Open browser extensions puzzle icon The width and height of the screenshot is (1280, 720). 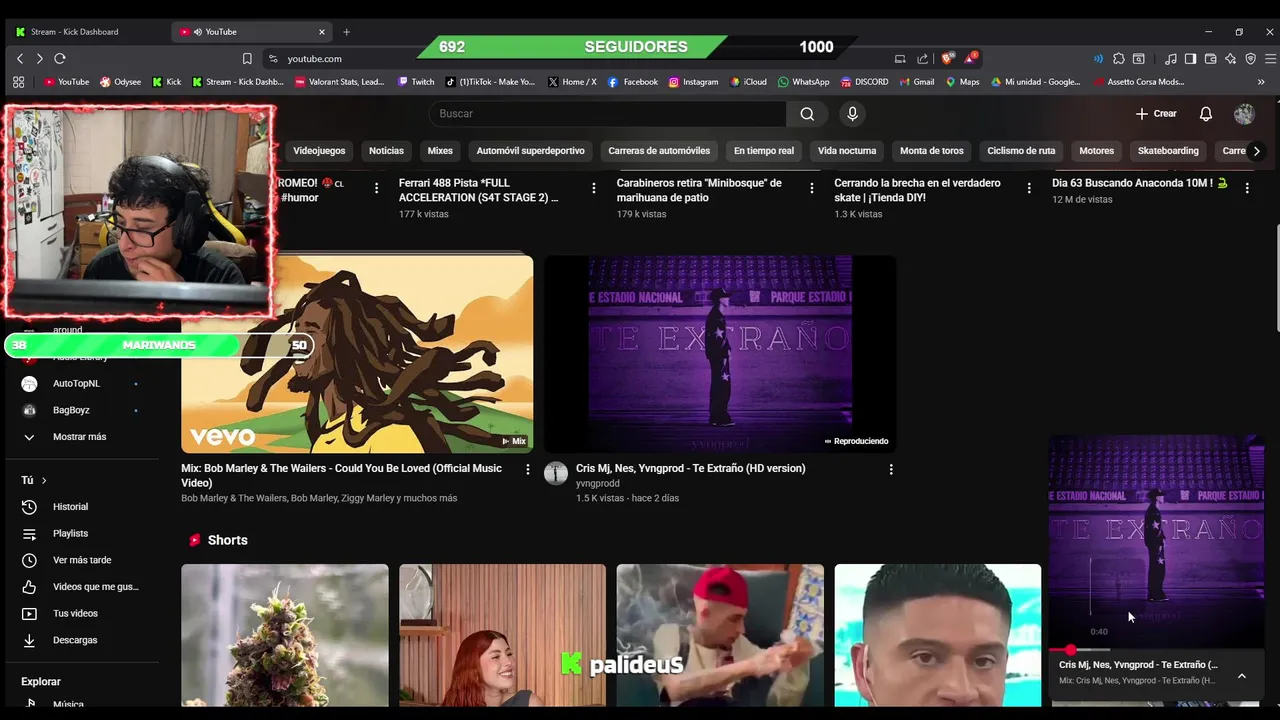click(x=1119, y=59)
